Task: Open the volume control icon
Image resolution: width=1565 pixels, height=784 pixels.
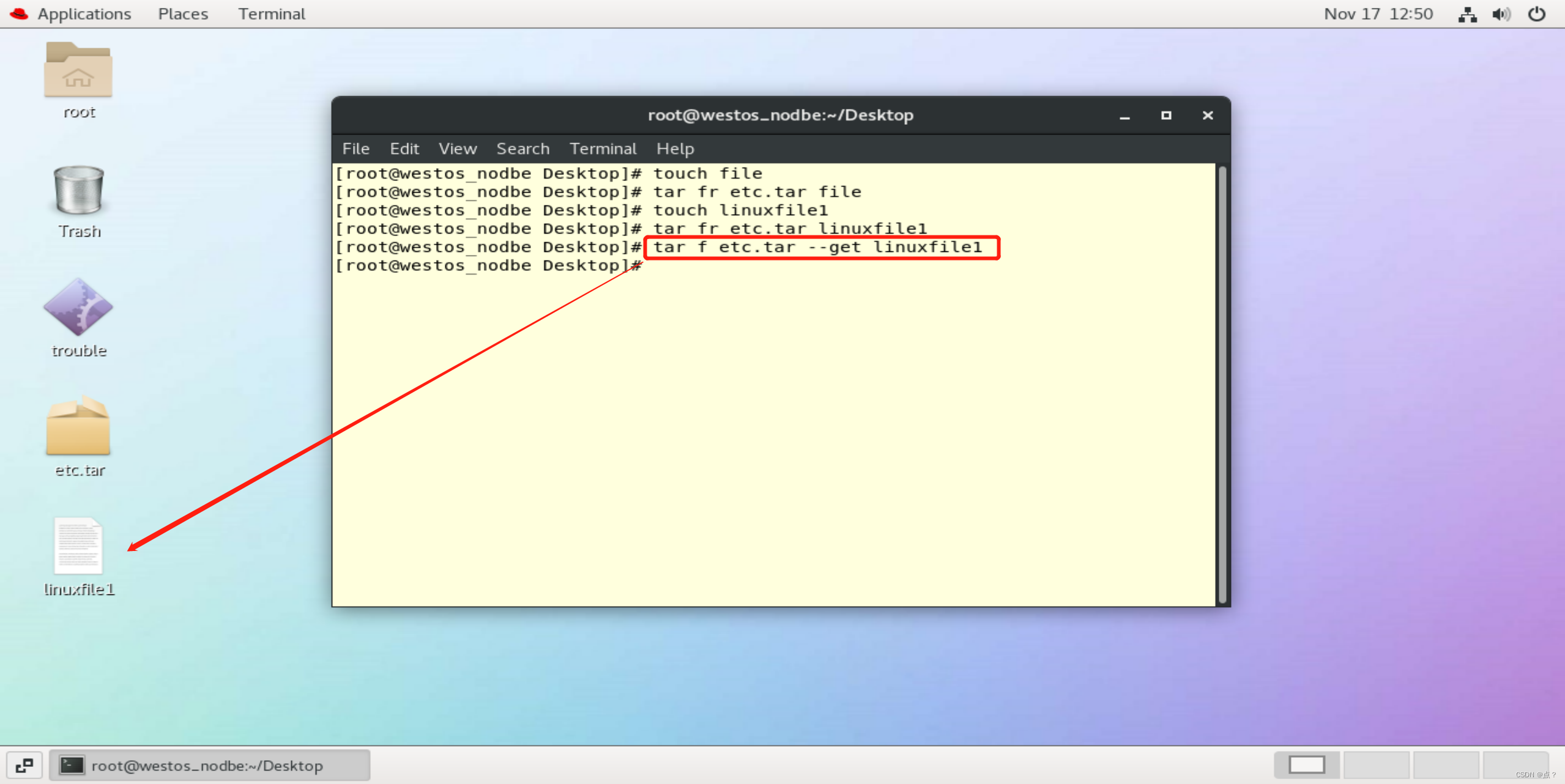Action: click(1501, 14)
